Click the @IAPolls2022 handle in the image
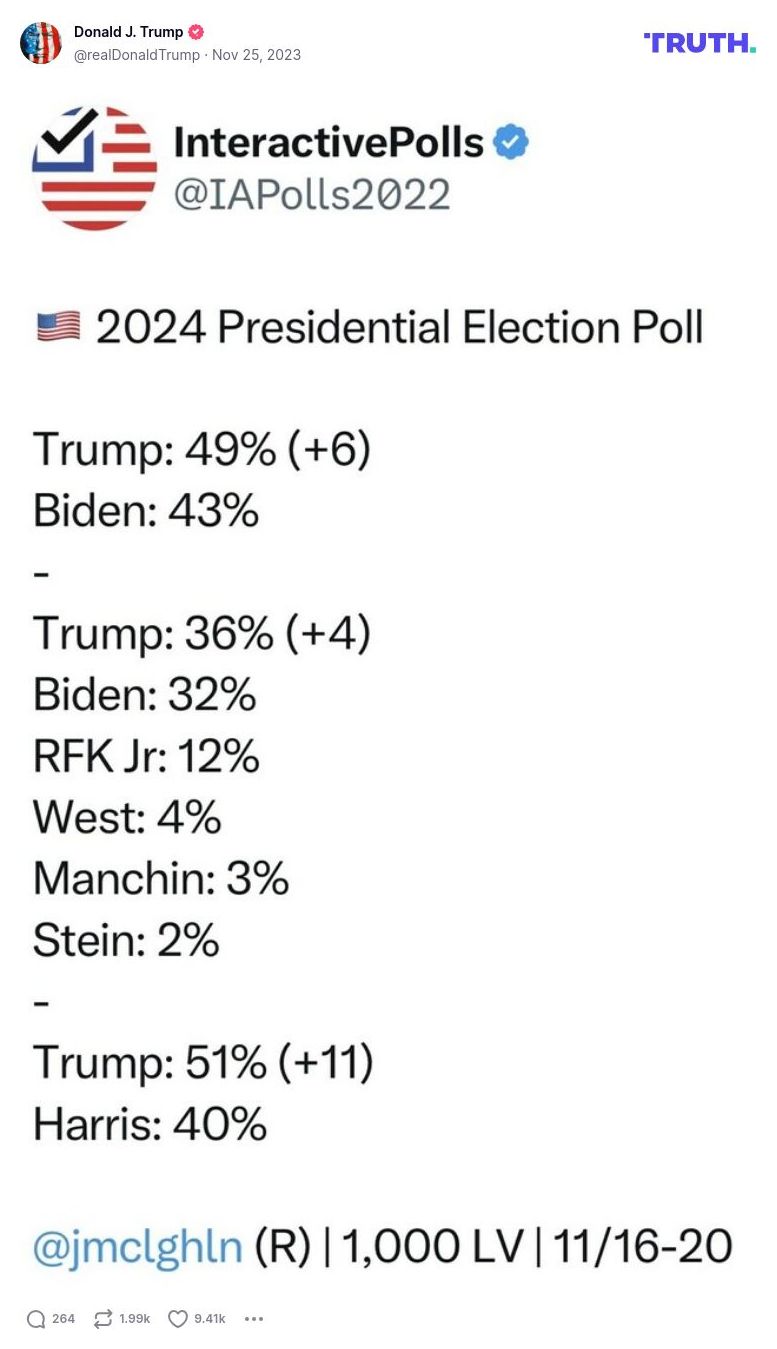Screen dimensions: 777x1349 coord(312,194)
